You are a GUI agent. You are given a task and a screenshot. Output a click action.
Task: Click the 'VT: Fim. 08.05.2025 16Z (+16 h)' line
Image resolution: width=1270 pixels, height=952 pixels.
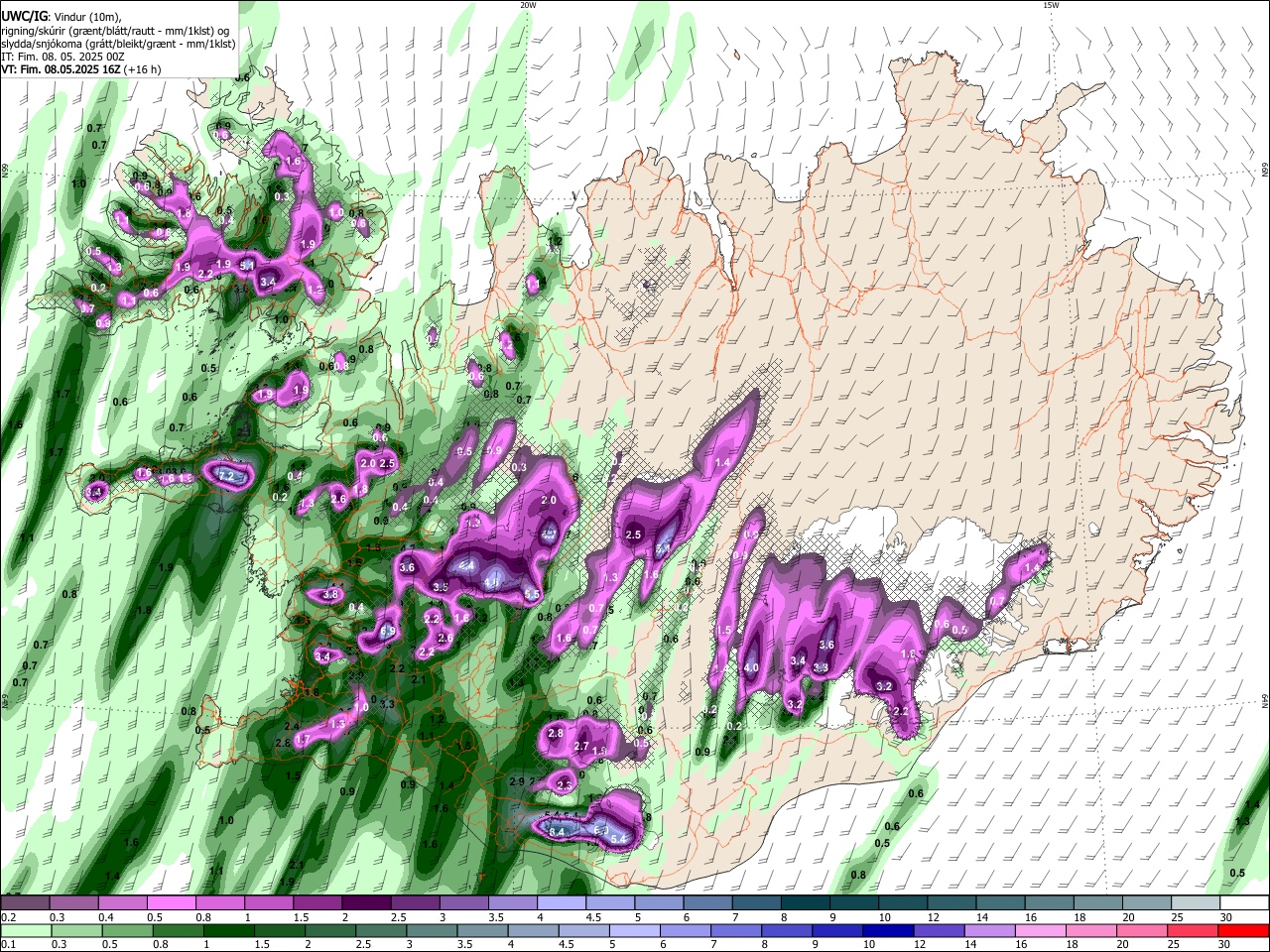click(x=81, y=69)
